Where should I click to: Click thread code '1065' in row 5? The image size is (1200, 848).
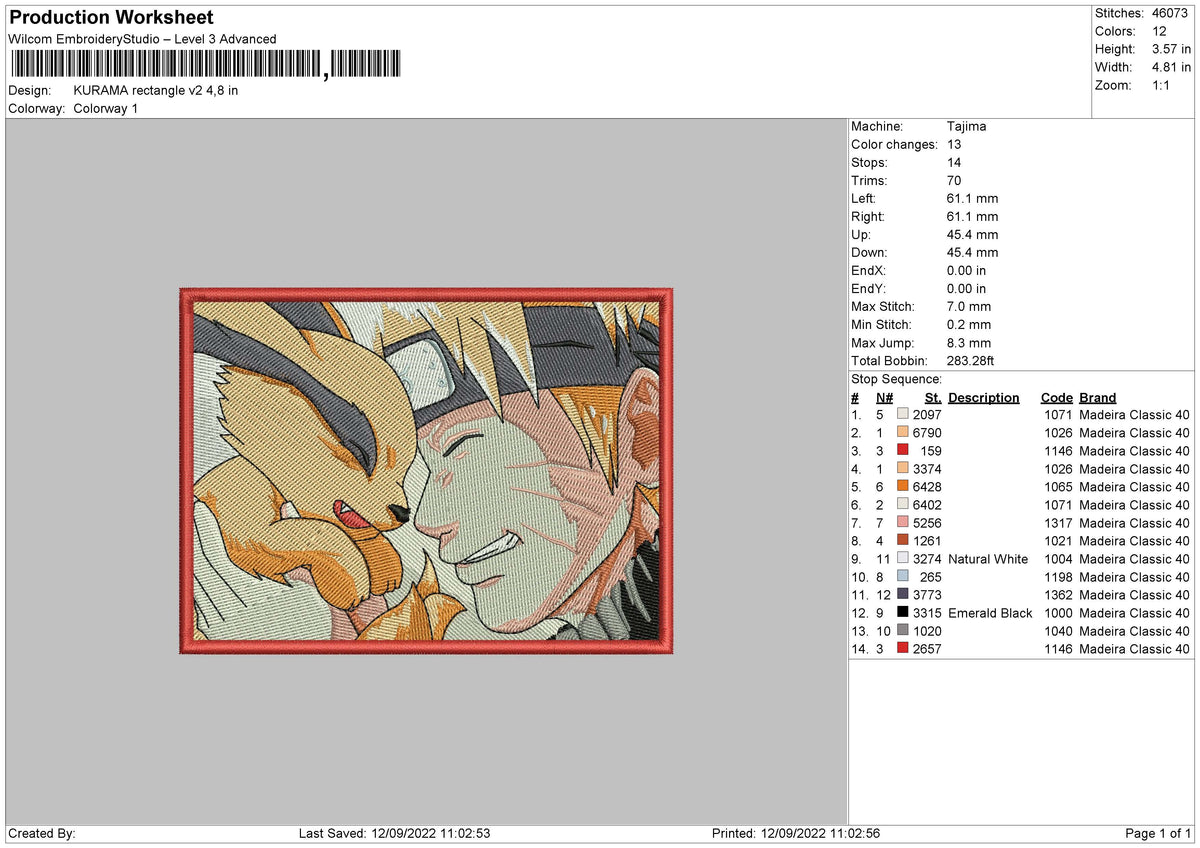(x=1058, y=487)
